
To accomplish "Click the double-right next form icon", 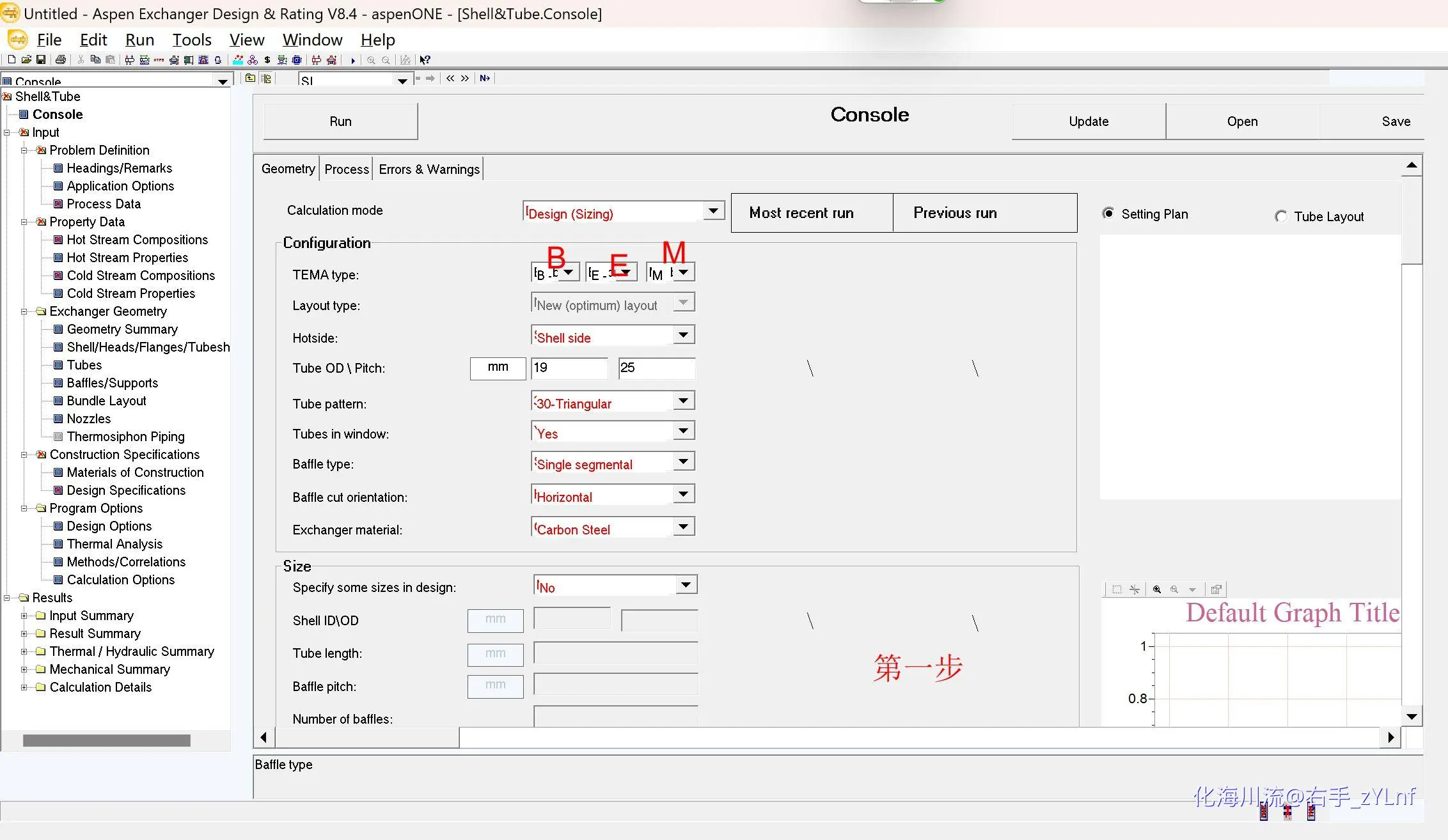I will 465,78.
